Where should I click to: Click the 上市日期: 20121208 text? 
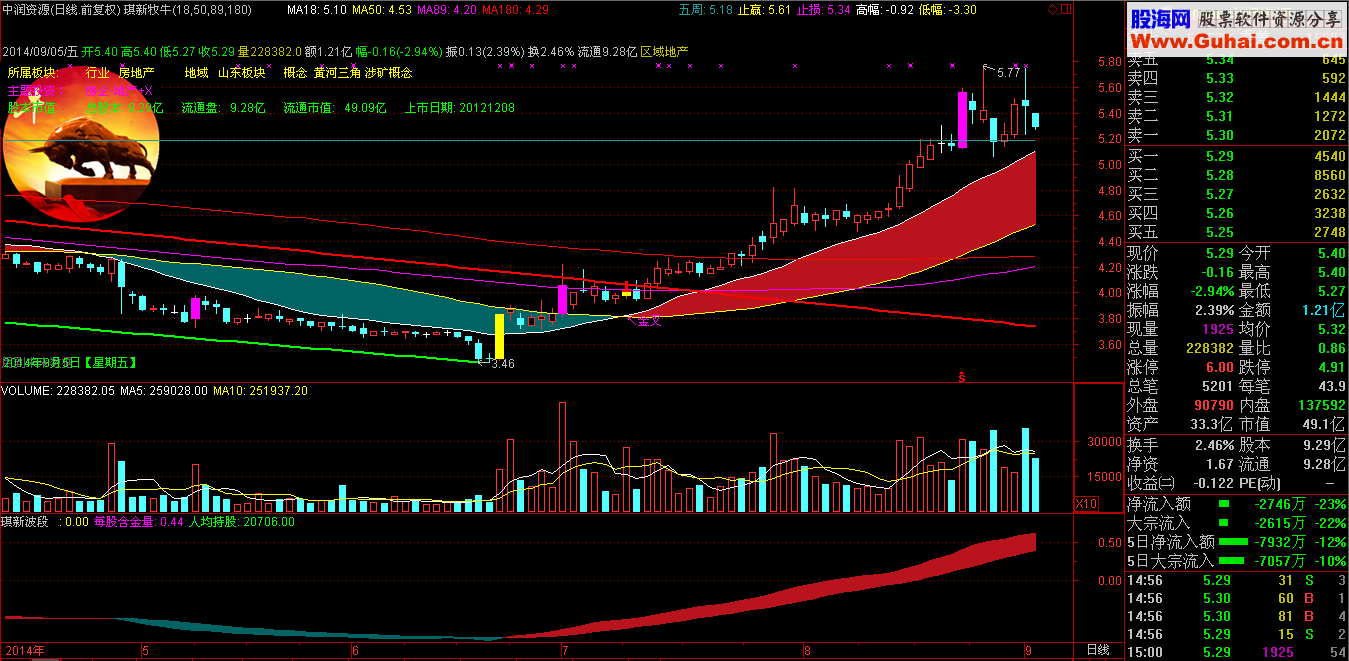(x=460, y=107)
